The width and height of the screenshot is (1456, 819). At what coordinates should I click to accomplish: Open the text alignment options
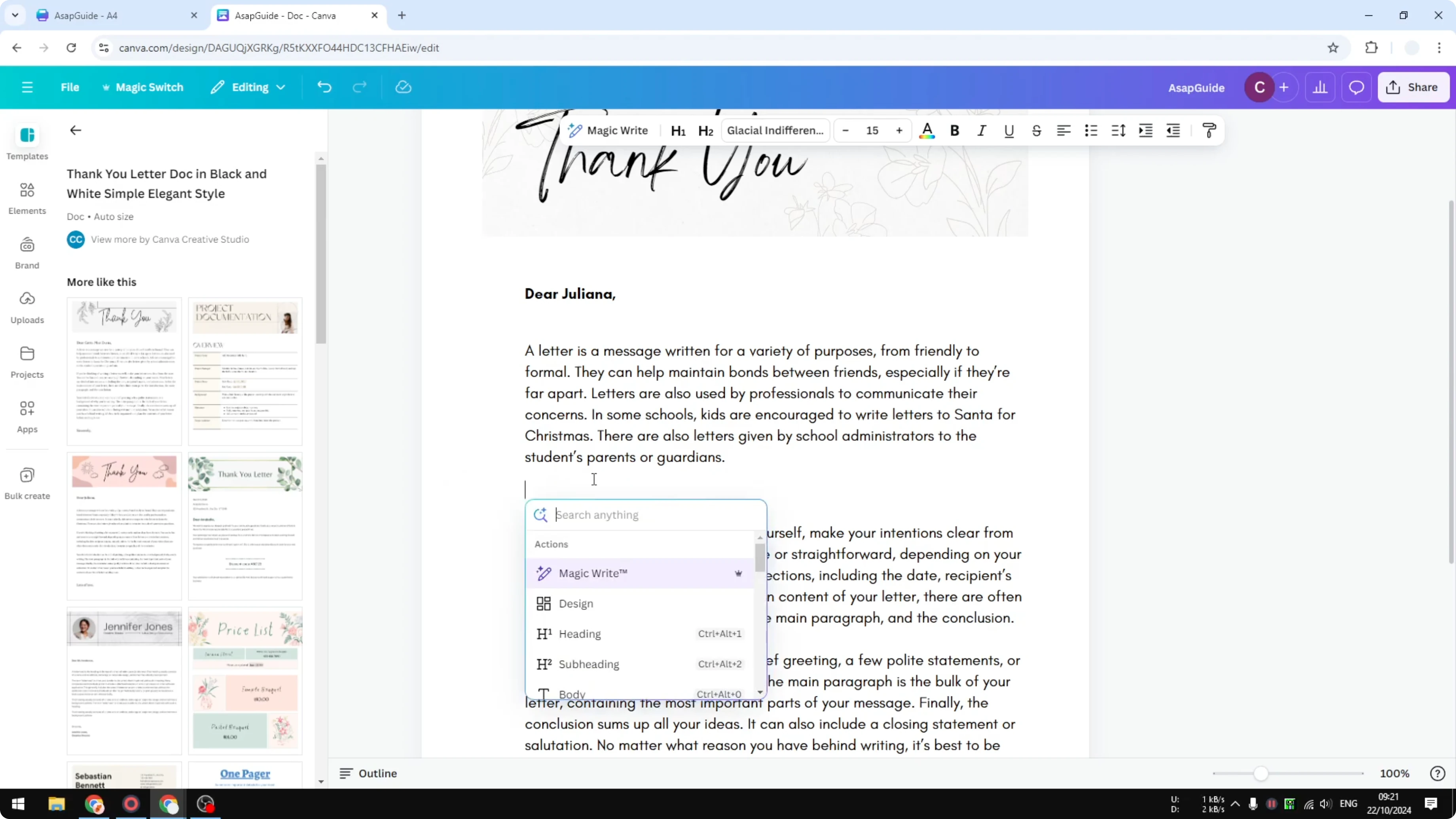[1063, 131]
